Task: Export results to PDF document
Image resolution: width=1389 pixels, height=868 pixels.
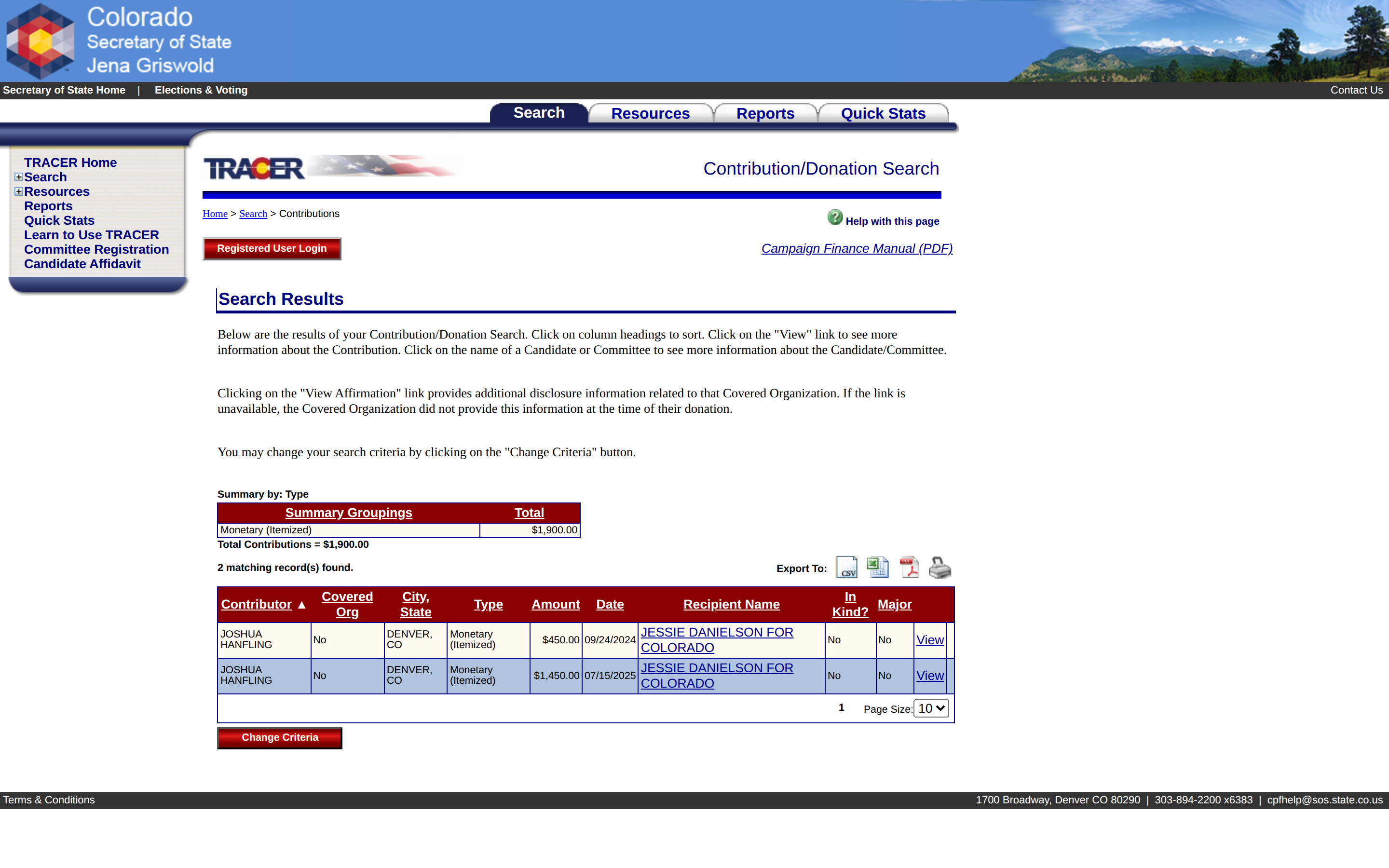Action: (909, 567)
